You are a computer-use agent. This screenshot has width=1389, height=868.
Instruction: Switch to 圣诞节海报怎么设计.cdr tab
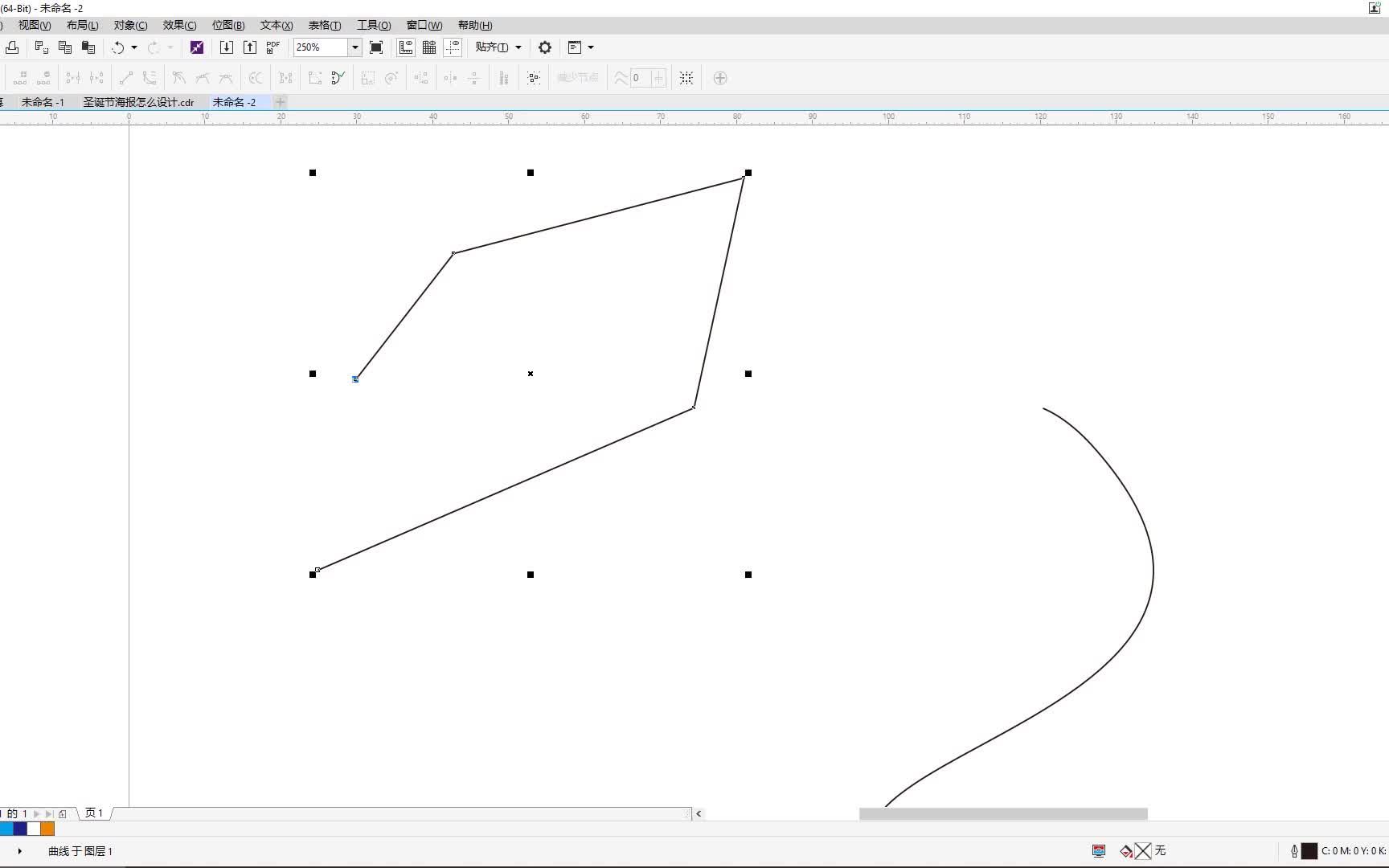pyautogui.click(x=139, y=102)
